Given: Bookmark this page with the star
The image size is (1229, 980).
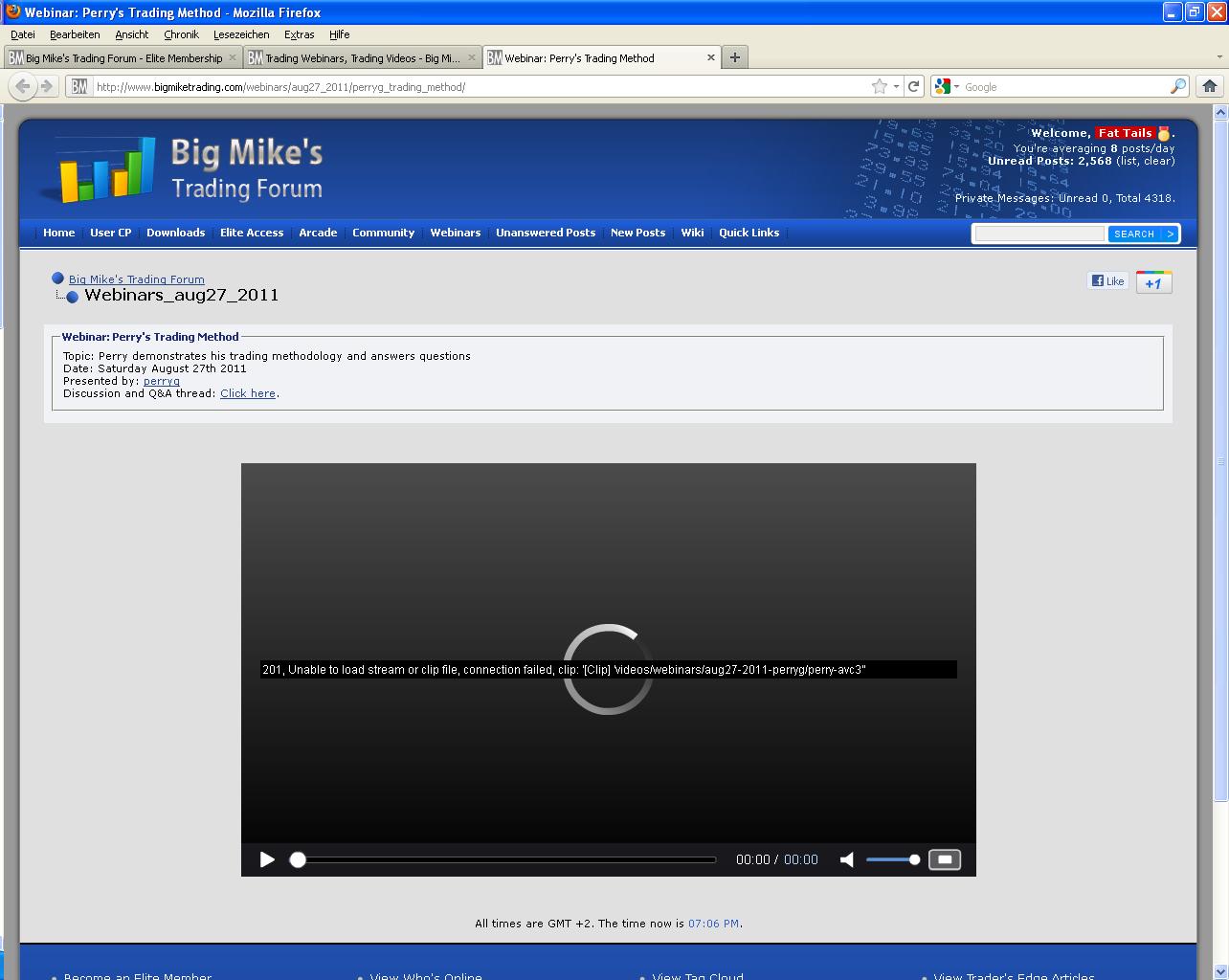Looking at the screenshot, I should (880, 86).
